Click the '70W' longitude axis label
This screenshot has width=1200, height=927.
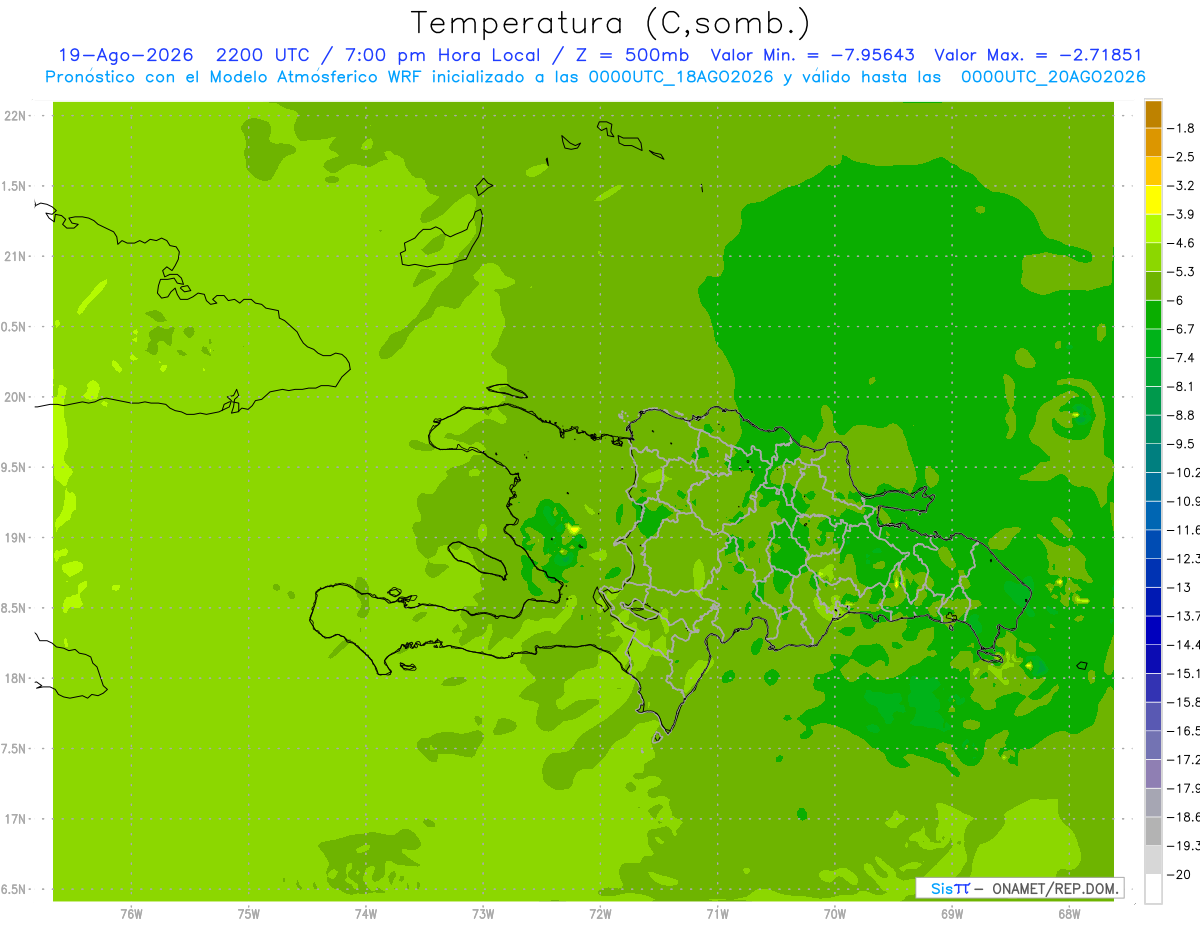(835, 913)
